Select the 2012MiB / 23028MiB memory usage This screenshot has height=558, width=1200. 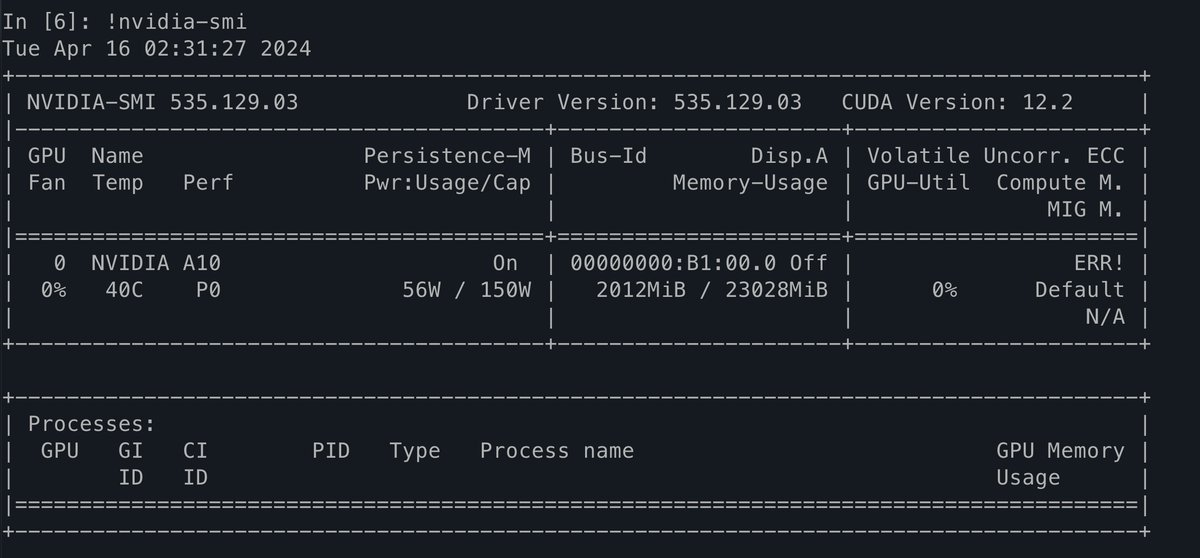coord(711,290)
